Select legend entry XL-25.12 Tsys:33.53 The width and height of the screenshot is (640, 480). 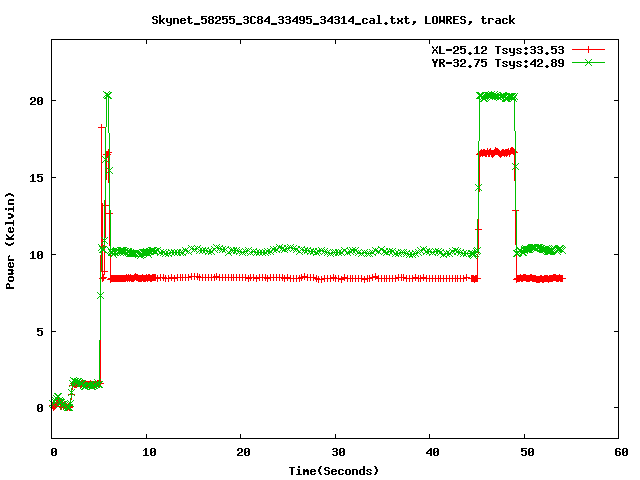[x=498, y=50]
